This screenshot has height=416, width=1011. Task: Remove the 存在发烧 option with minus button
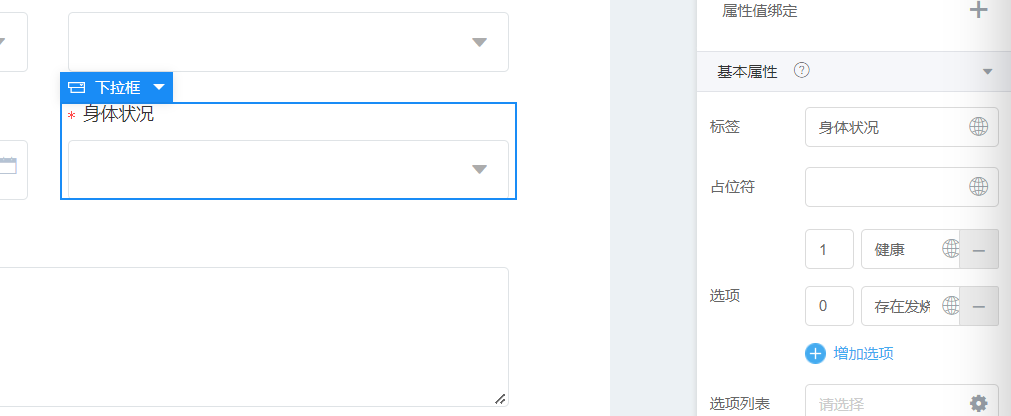(x=979, y=306)
